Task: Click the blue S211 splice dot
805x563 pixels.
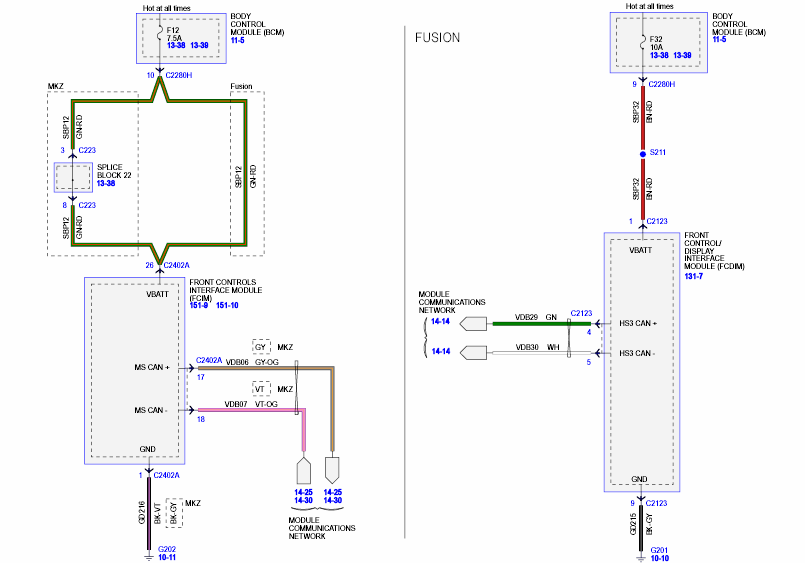Action: point(643,154)
